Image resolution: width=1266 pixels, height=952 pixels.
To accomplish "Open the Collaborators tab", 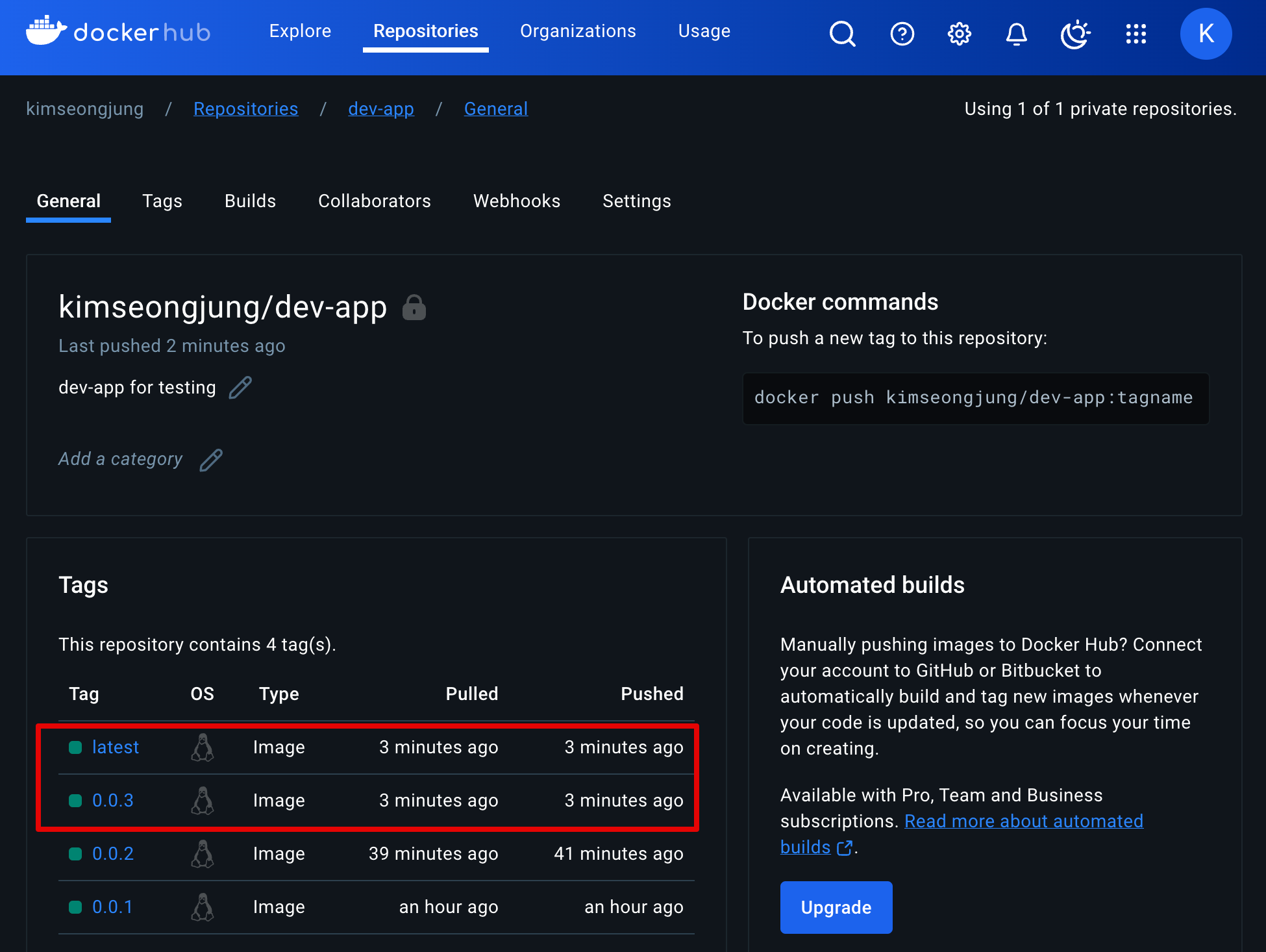I will point(375,201).
